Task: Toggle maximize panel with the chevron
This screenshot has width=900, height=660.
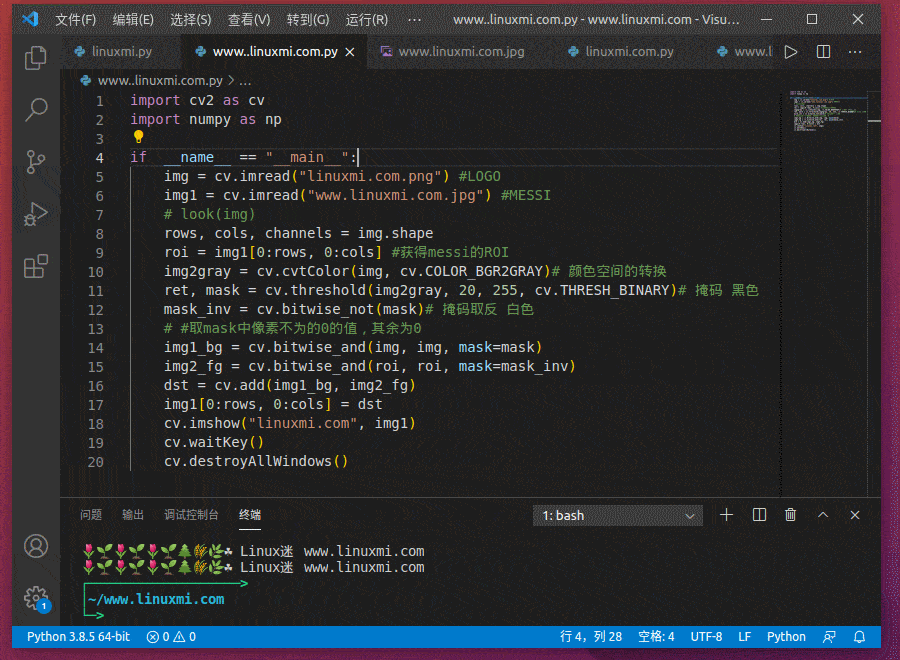Action: click(823, 514)
